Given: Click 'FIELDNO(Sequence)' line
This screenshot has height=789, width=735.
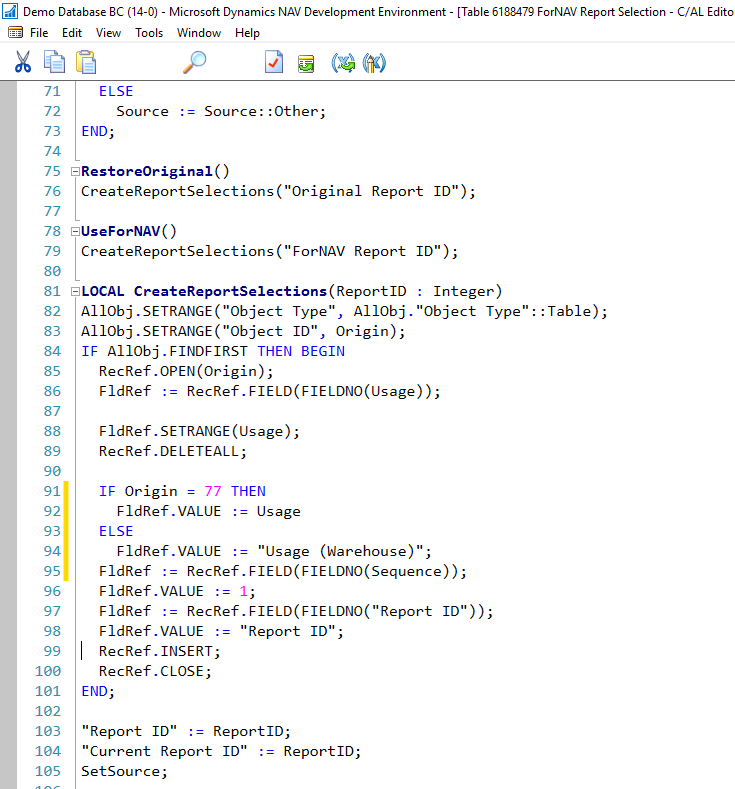Looking at the screenshot, I should click(x=283, y=571).
